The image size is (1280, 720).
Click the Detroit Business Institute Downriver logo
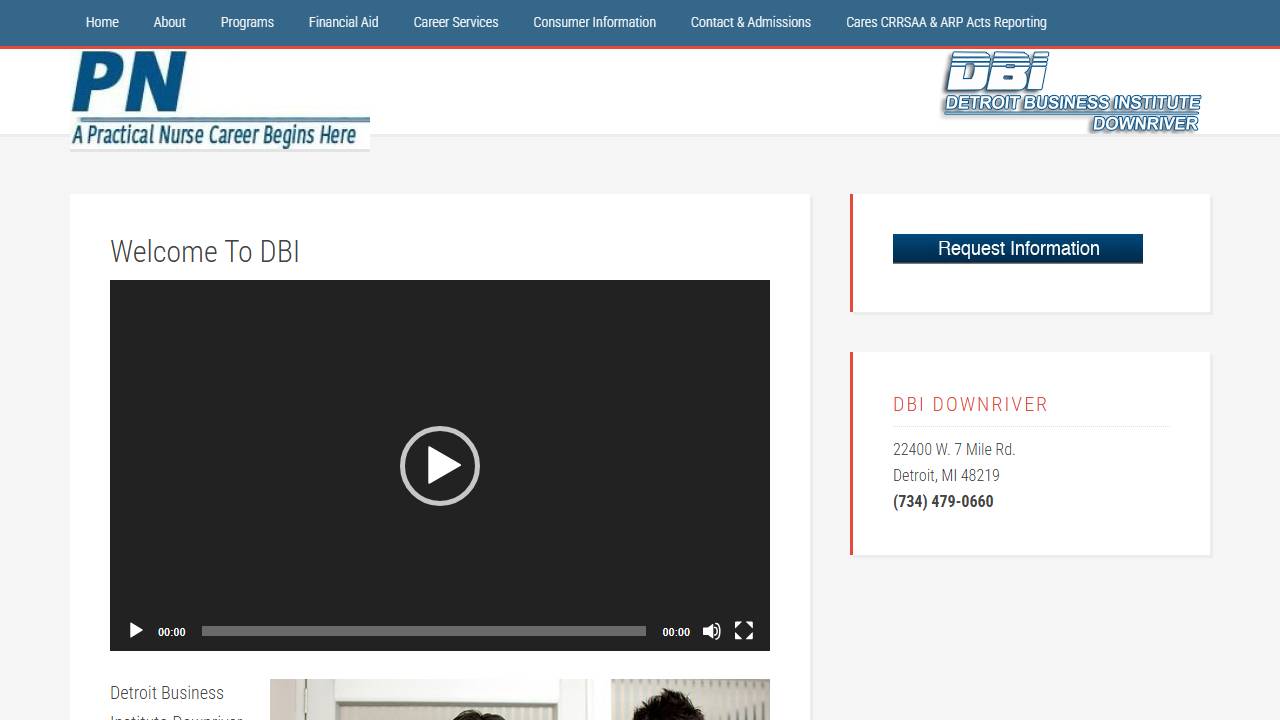1071,93
